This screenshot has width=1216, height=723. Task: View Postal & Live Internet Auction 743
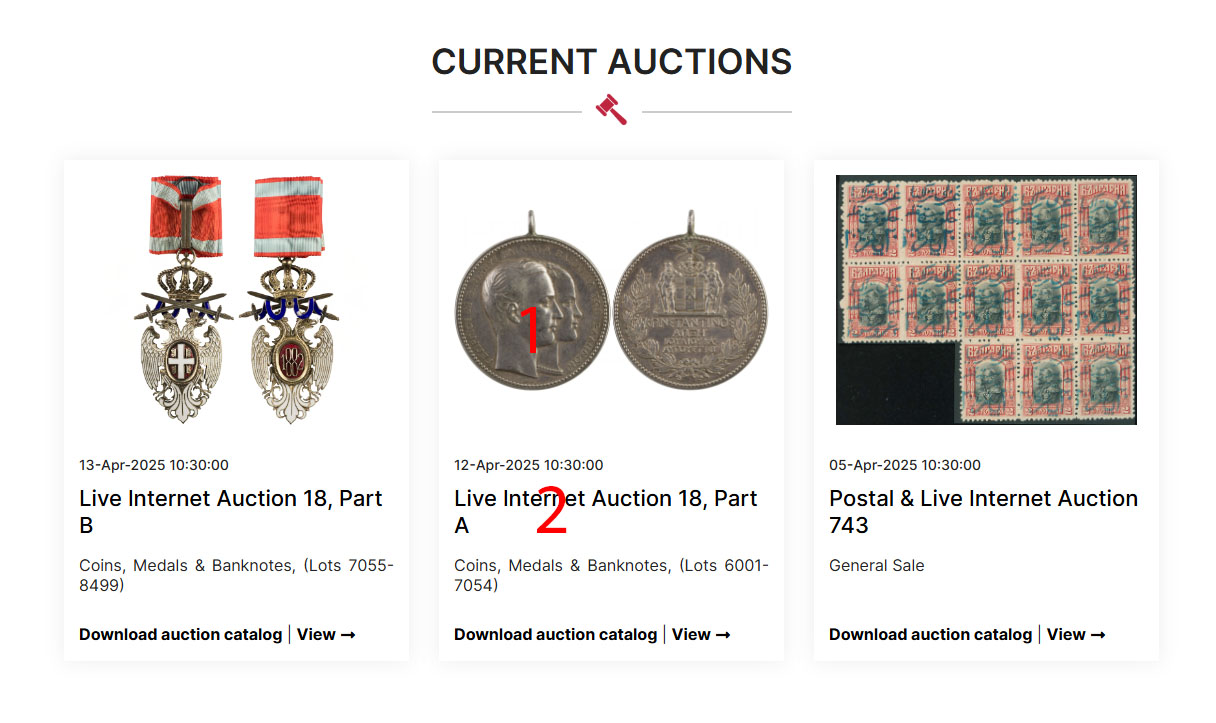tap(1076, 634)
